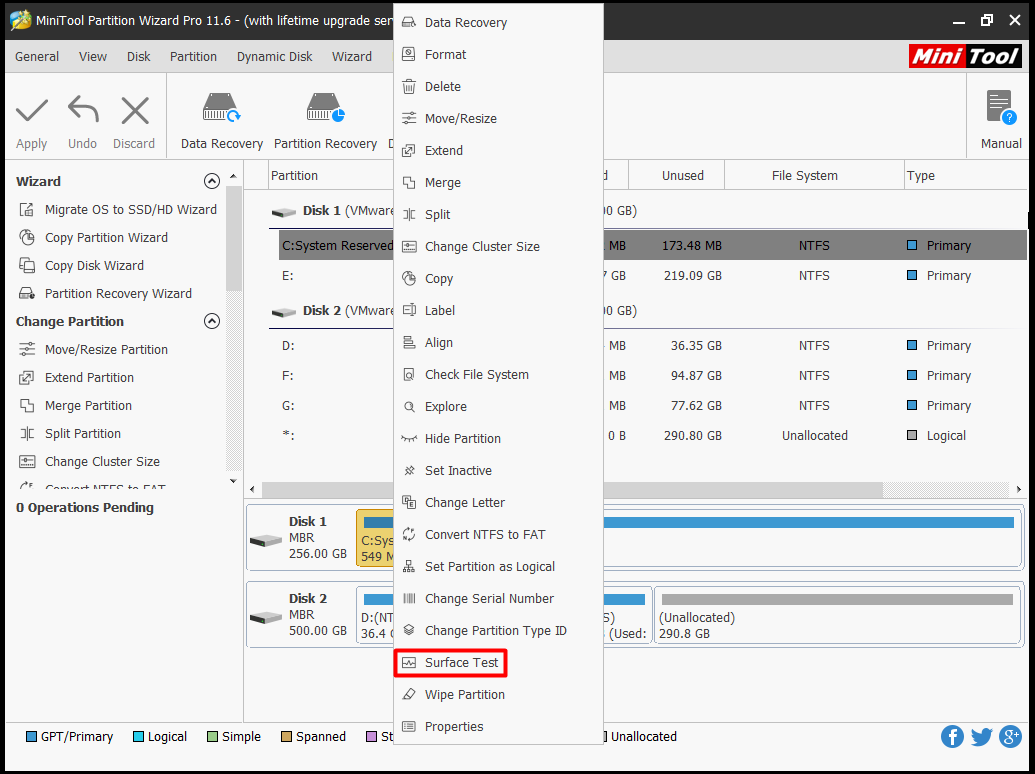Click the Discard X icon
1035x774 pixels.
(135, 110)
